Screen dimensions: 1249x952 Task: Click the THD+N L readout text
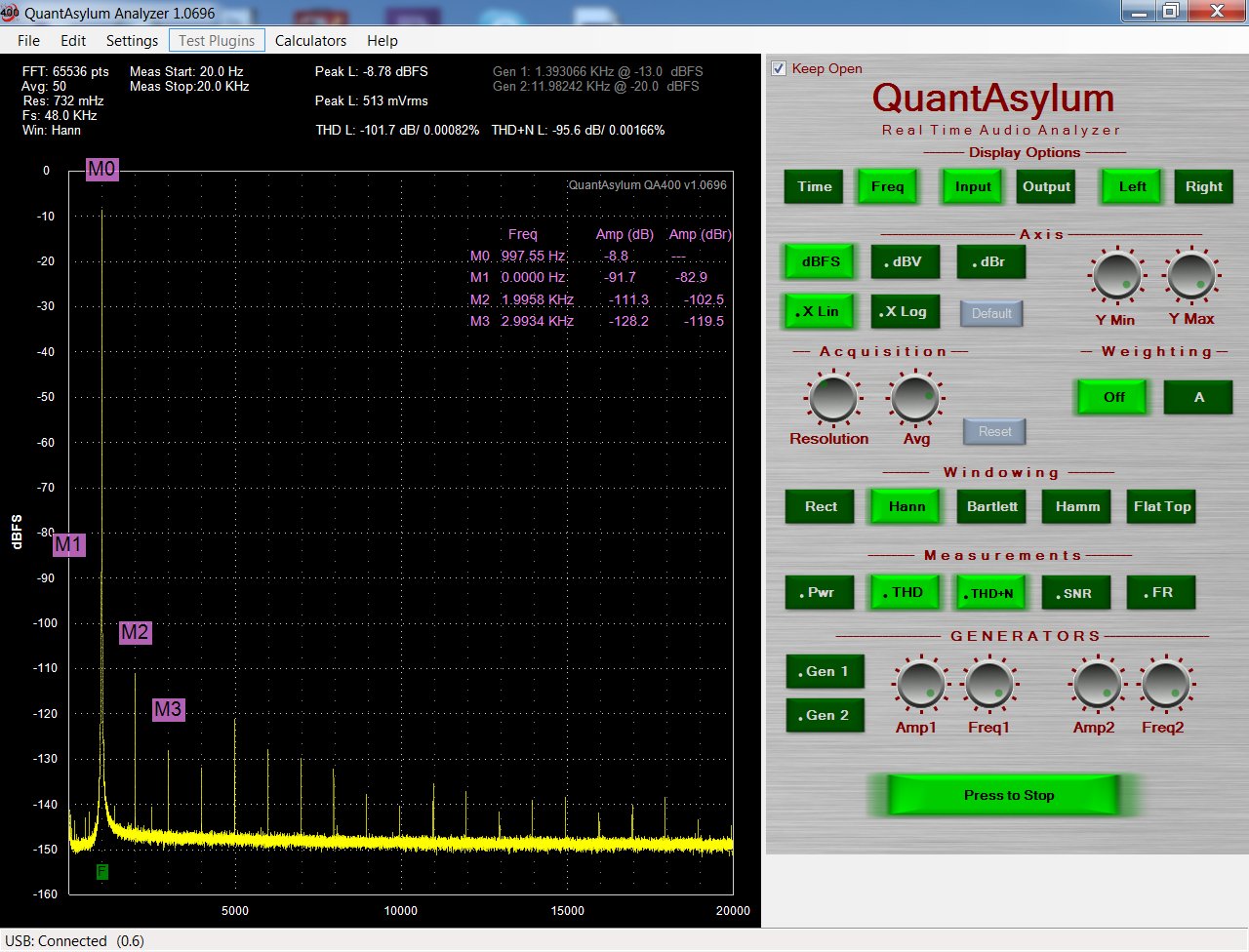pyautogui.click(x=578, y=130)
